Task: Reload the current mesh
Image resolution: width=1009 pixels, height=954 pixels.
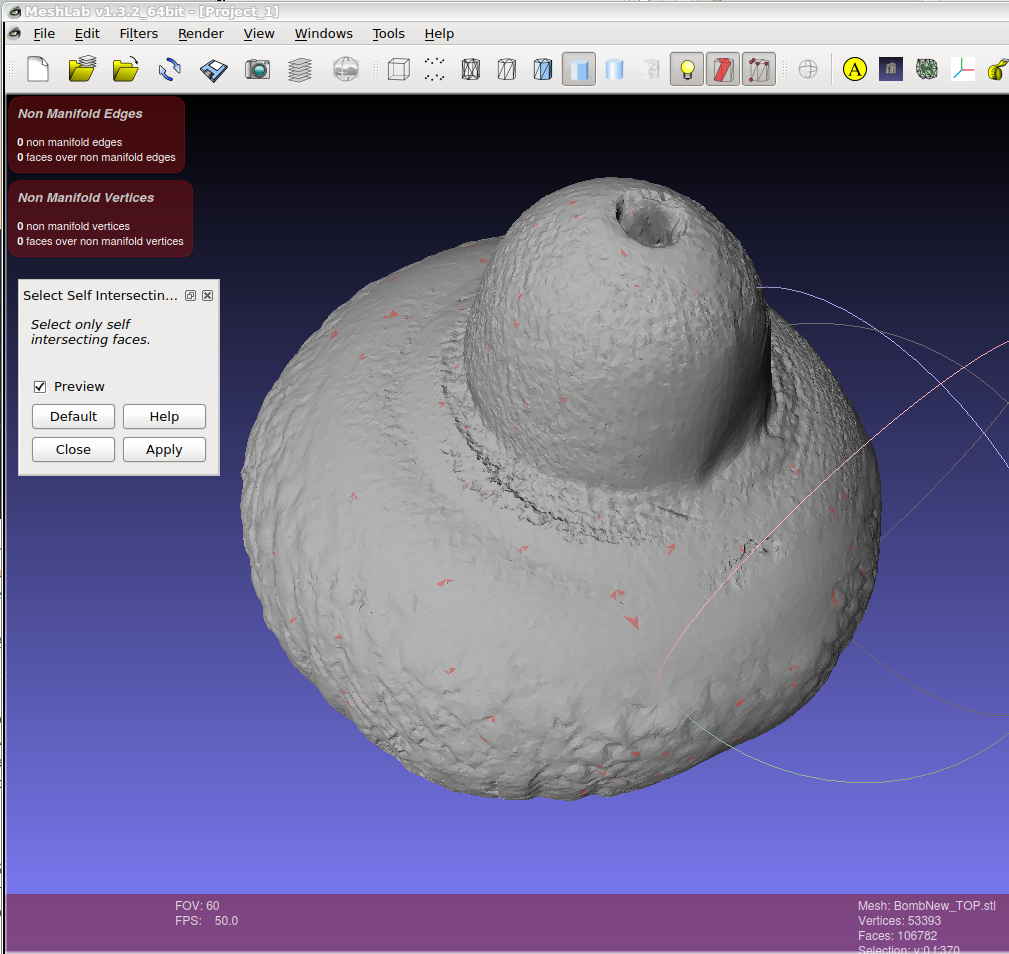Action: pyautogui.click(x=168, y=69)
